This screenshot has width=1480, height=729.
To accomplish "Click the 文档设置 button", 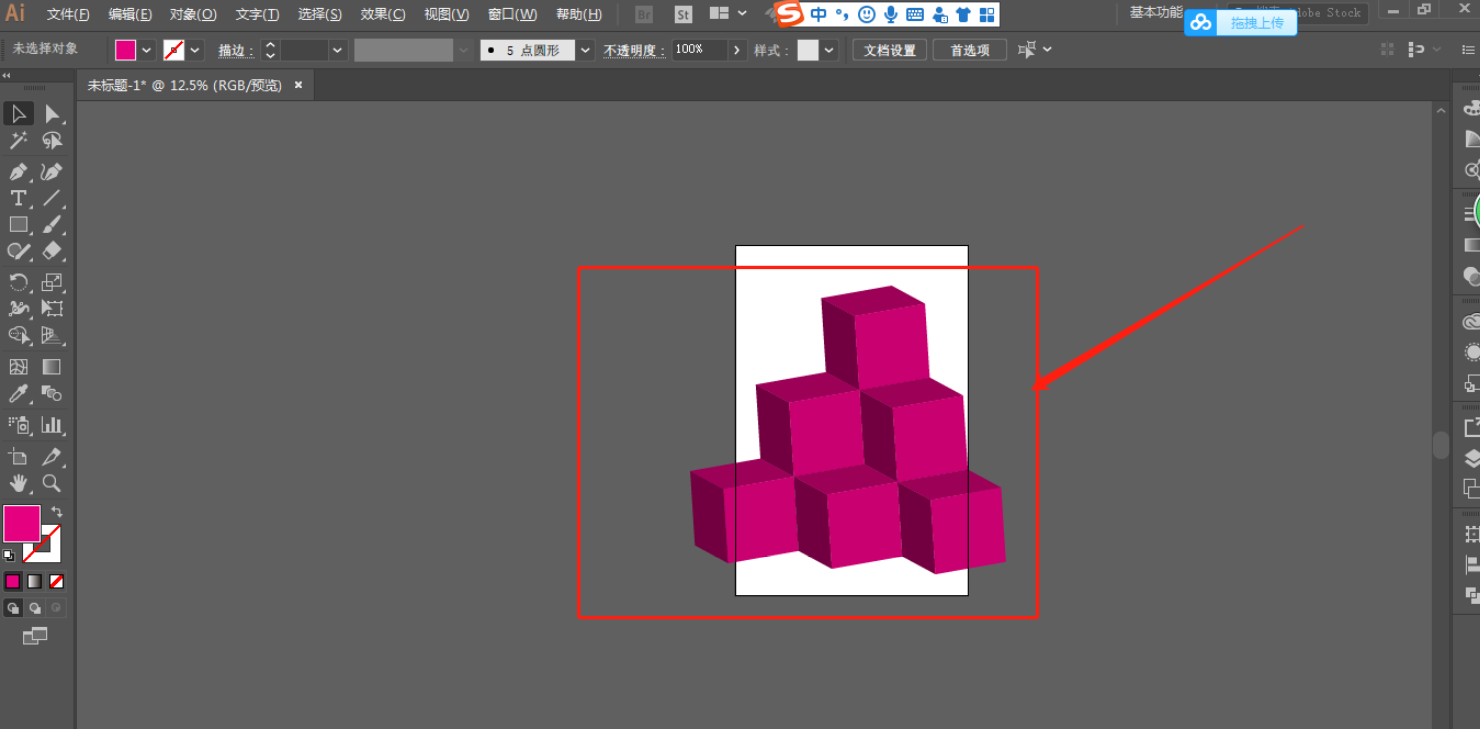I will coord(890,50).
